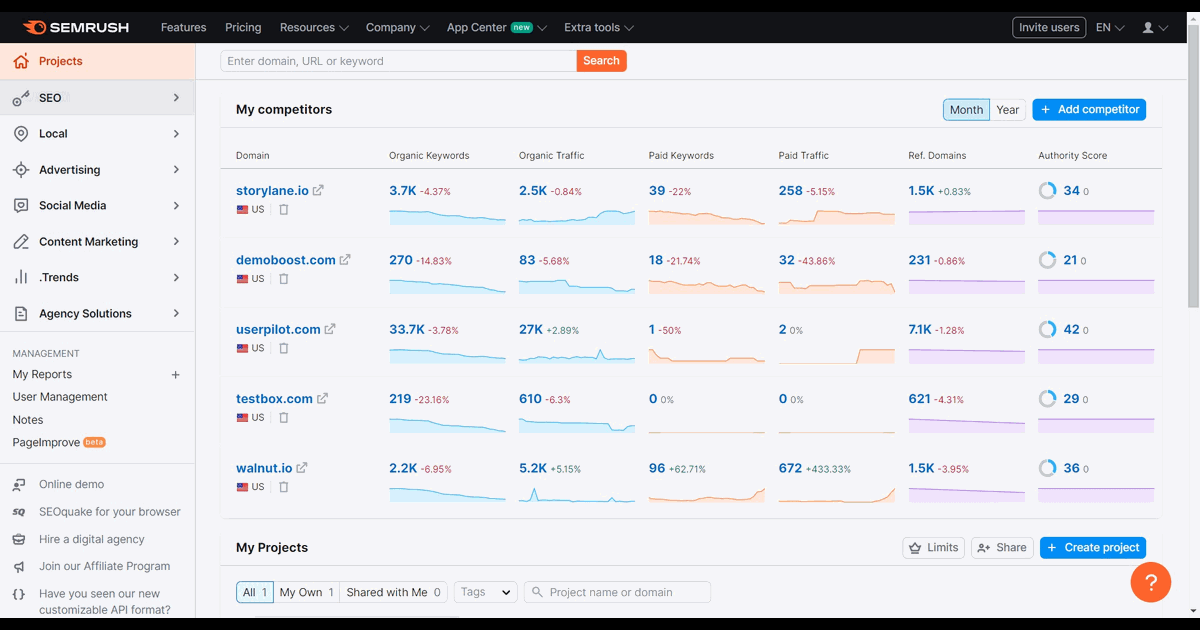The width and height of the screenshot is (1200, 630).
Task: Click the Share button
Action: (x=1002, y=547)
